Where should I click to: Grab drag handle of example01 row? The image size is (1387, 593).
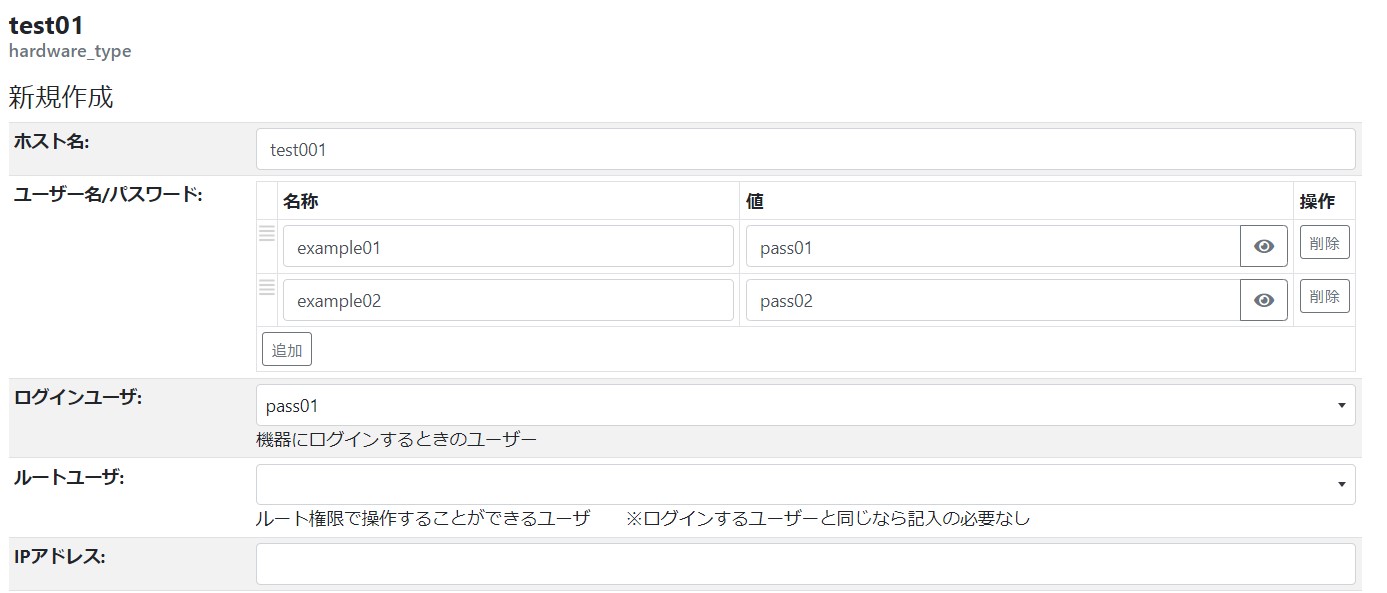pos(267,234)
